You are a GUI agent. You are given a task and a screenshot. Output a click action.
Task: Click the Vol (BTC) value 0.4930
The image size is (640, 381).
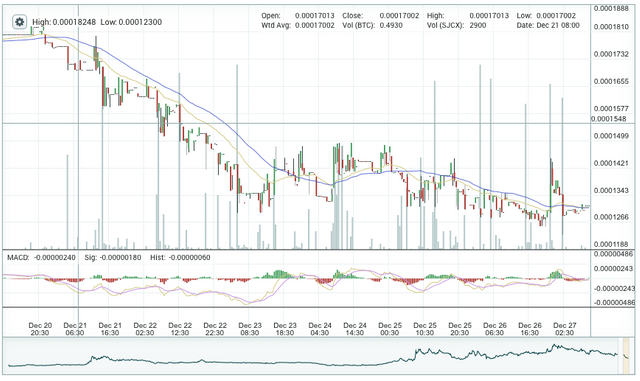tap(391, 25)
